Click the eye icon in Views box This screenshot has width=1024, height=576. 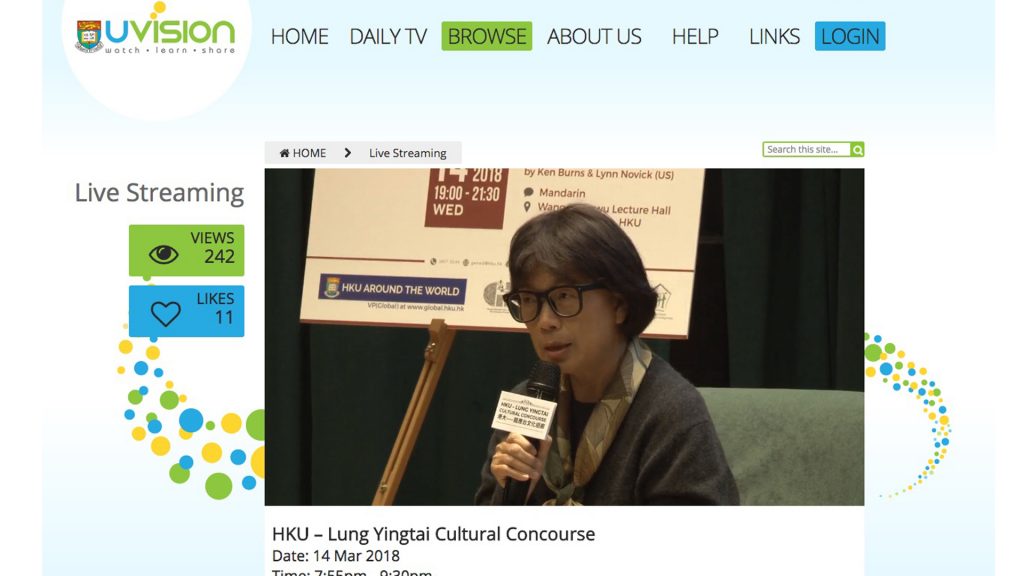pyautogui.click(x=163, y=254)
